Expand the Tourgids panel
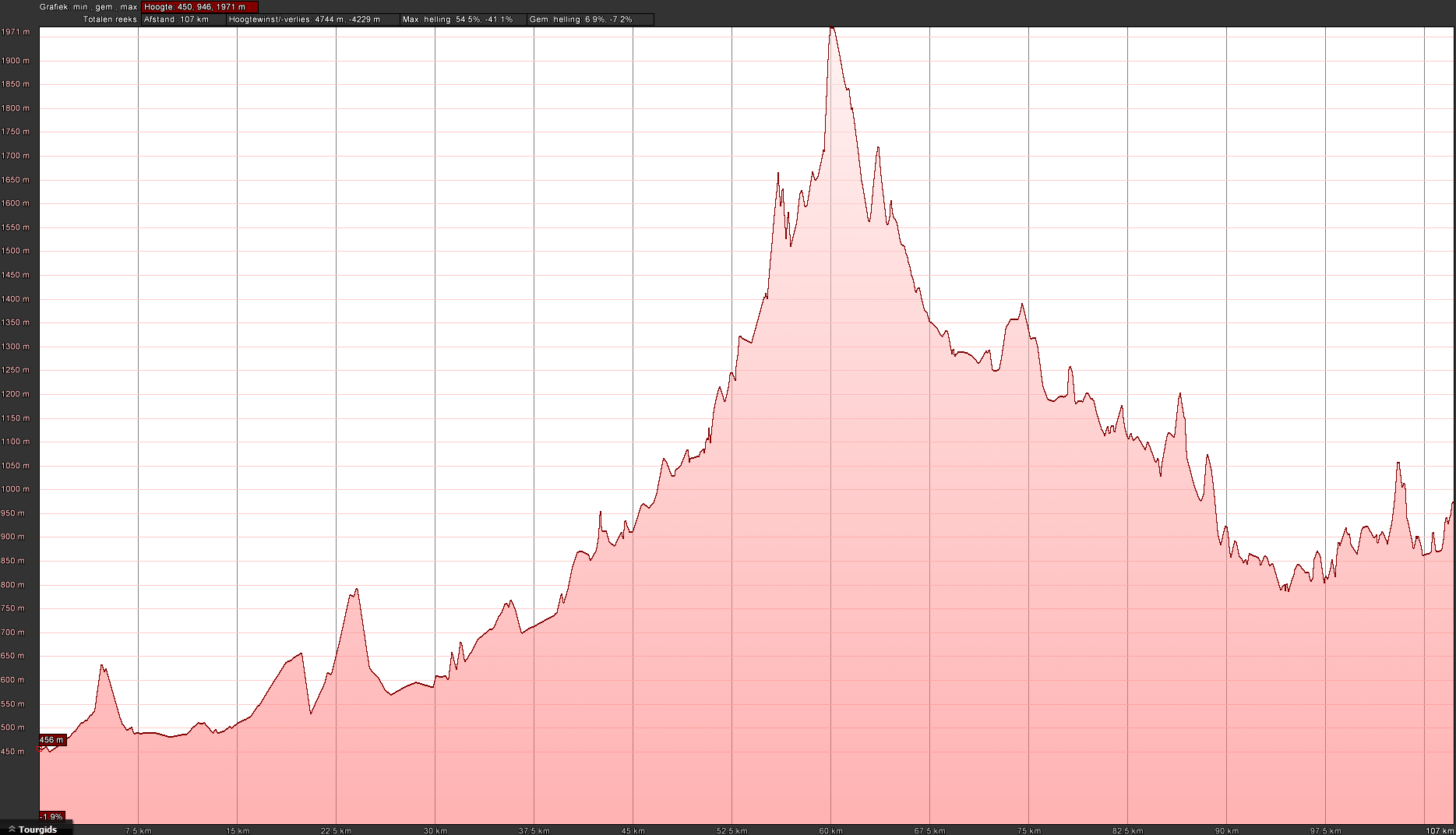 (x=37, y=830)
